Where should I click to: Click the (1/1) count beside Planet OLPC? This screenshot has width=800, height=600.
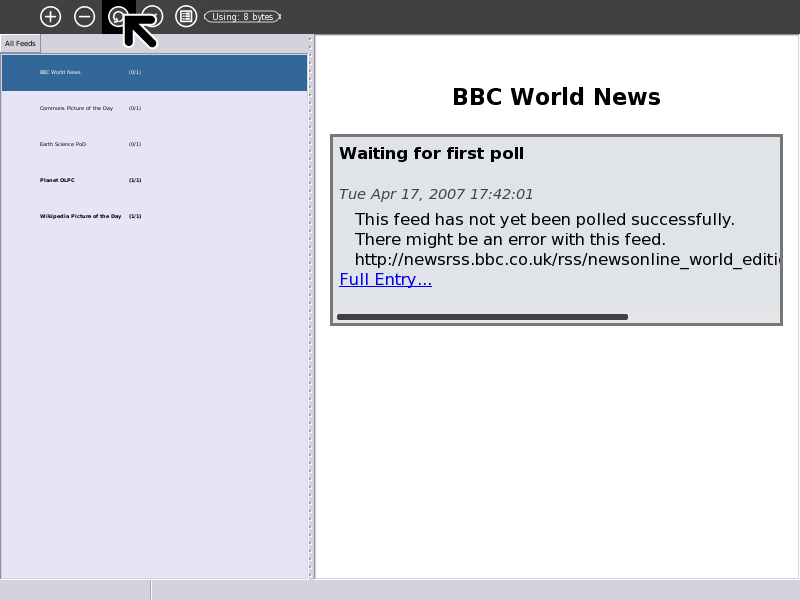[x=135, y=180]
